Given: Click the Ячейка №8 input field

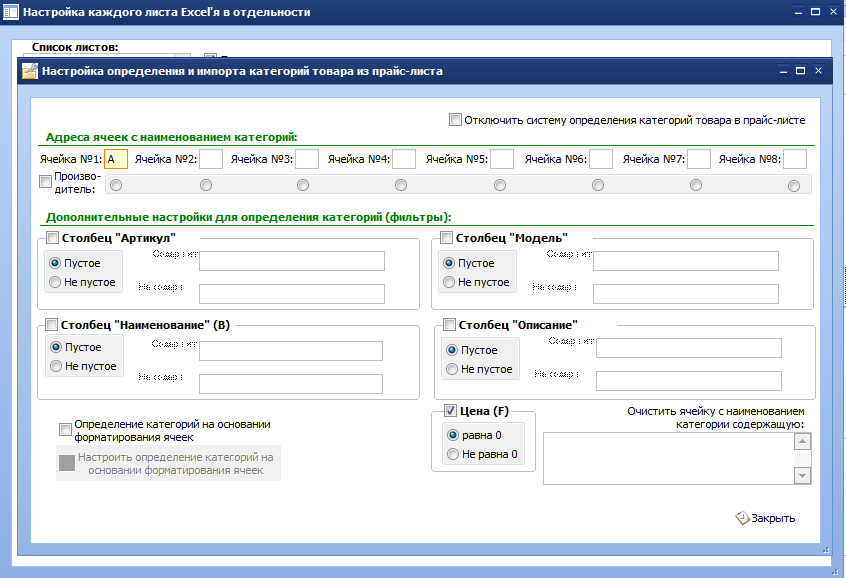Looking at the screenshot, I should click(x=795, y=159).
